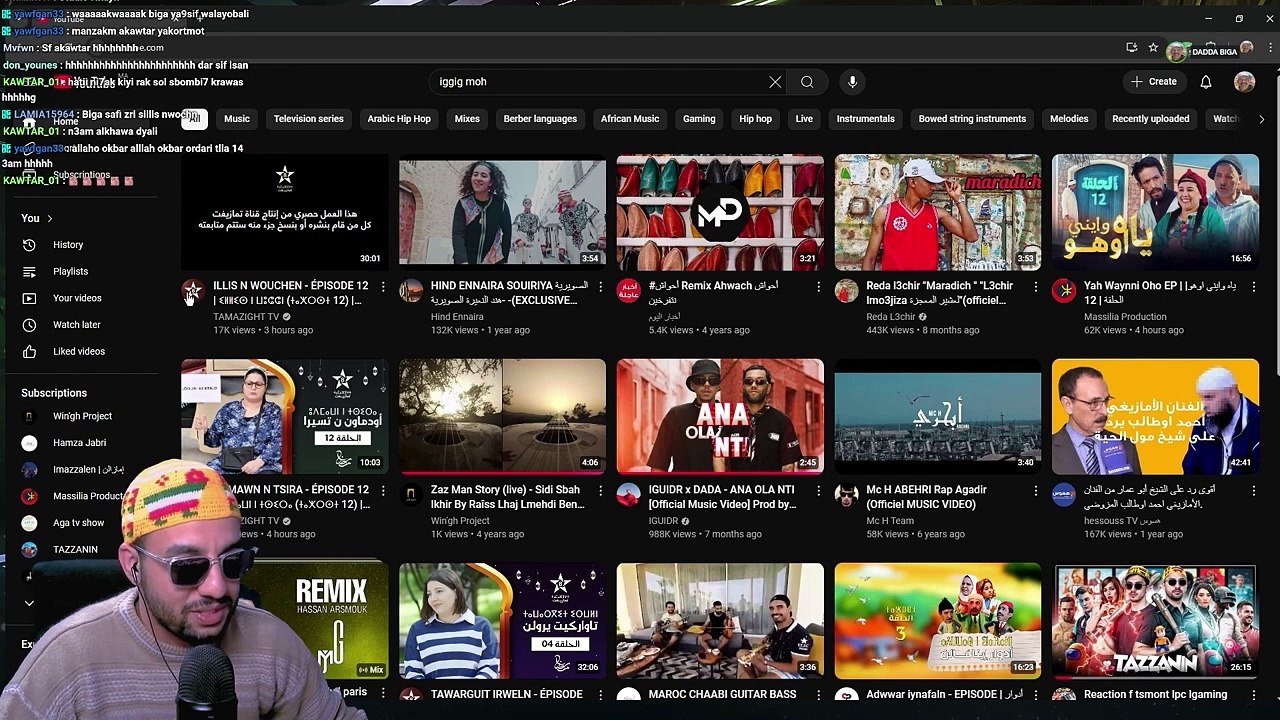Open the Hind Ennaira channel avatar
Image resolution: width=1280 pixels, height=720 pixels.
411,291
